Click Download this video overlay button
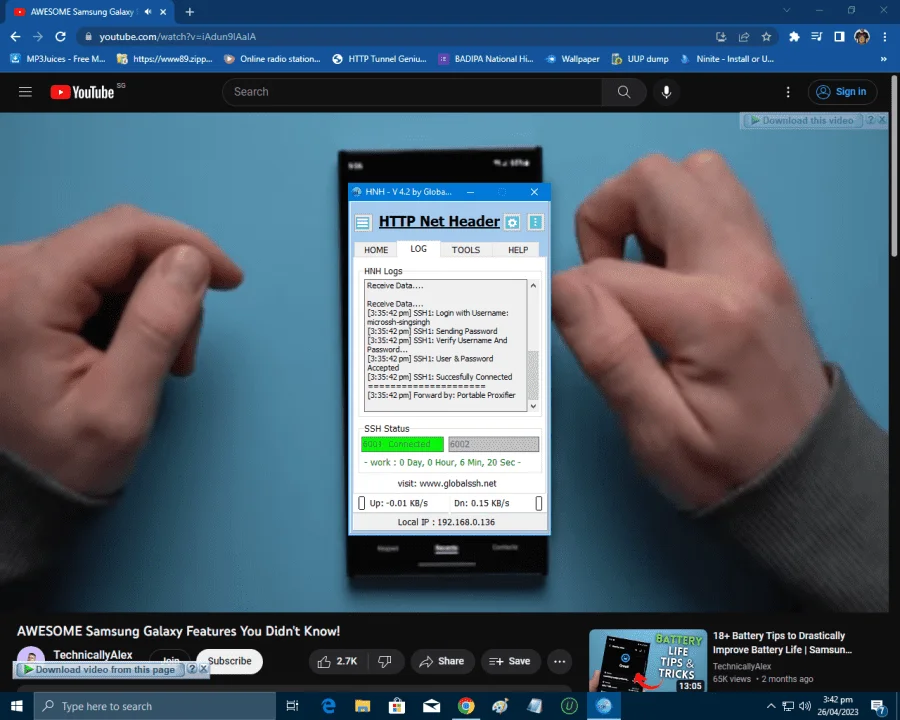Image resolution: width=900 pixels, height=720 pixels. pos(802,121)
